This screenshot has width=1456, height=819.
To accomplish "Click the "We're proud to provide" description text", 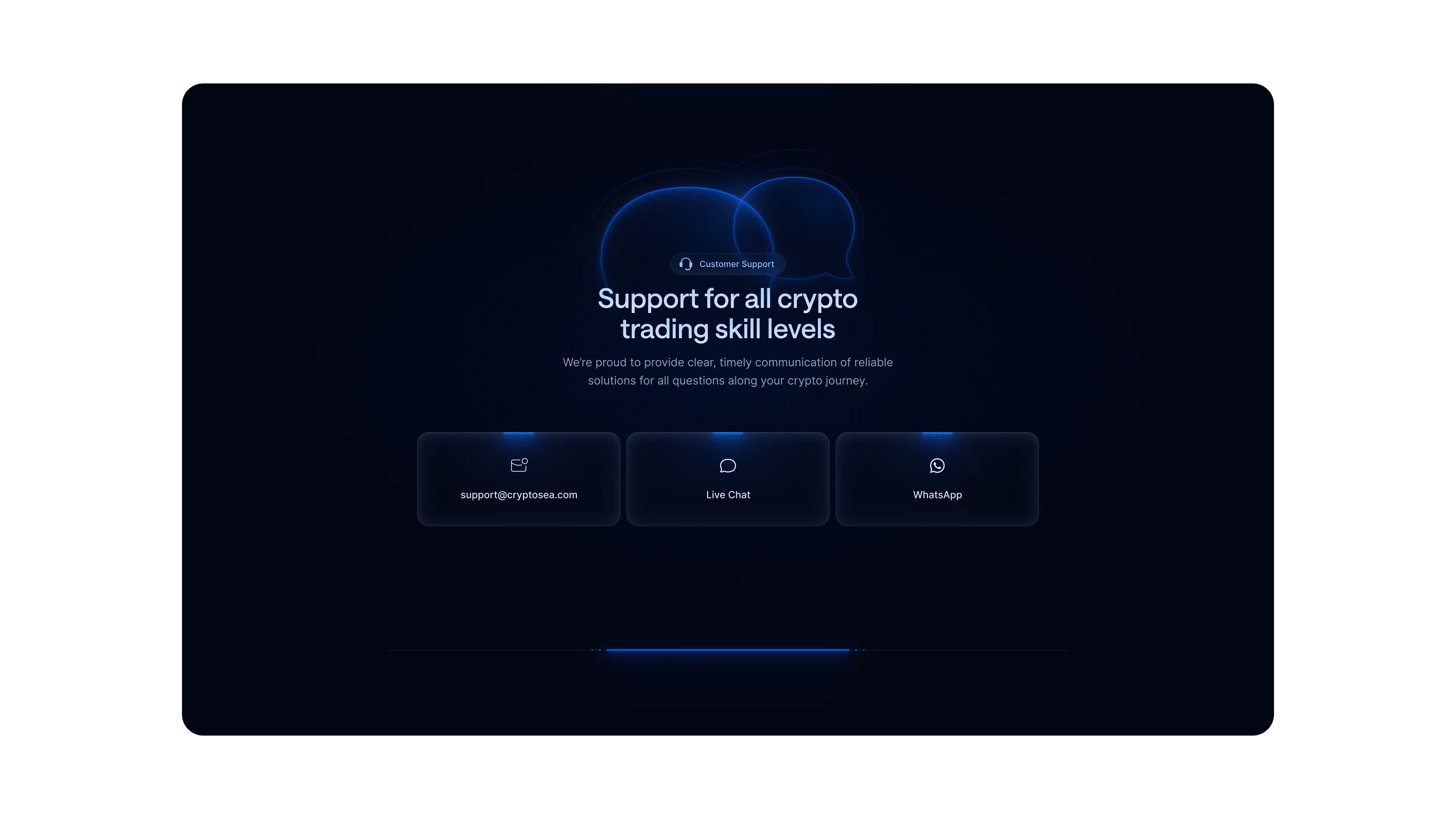I will pos(728,371).
